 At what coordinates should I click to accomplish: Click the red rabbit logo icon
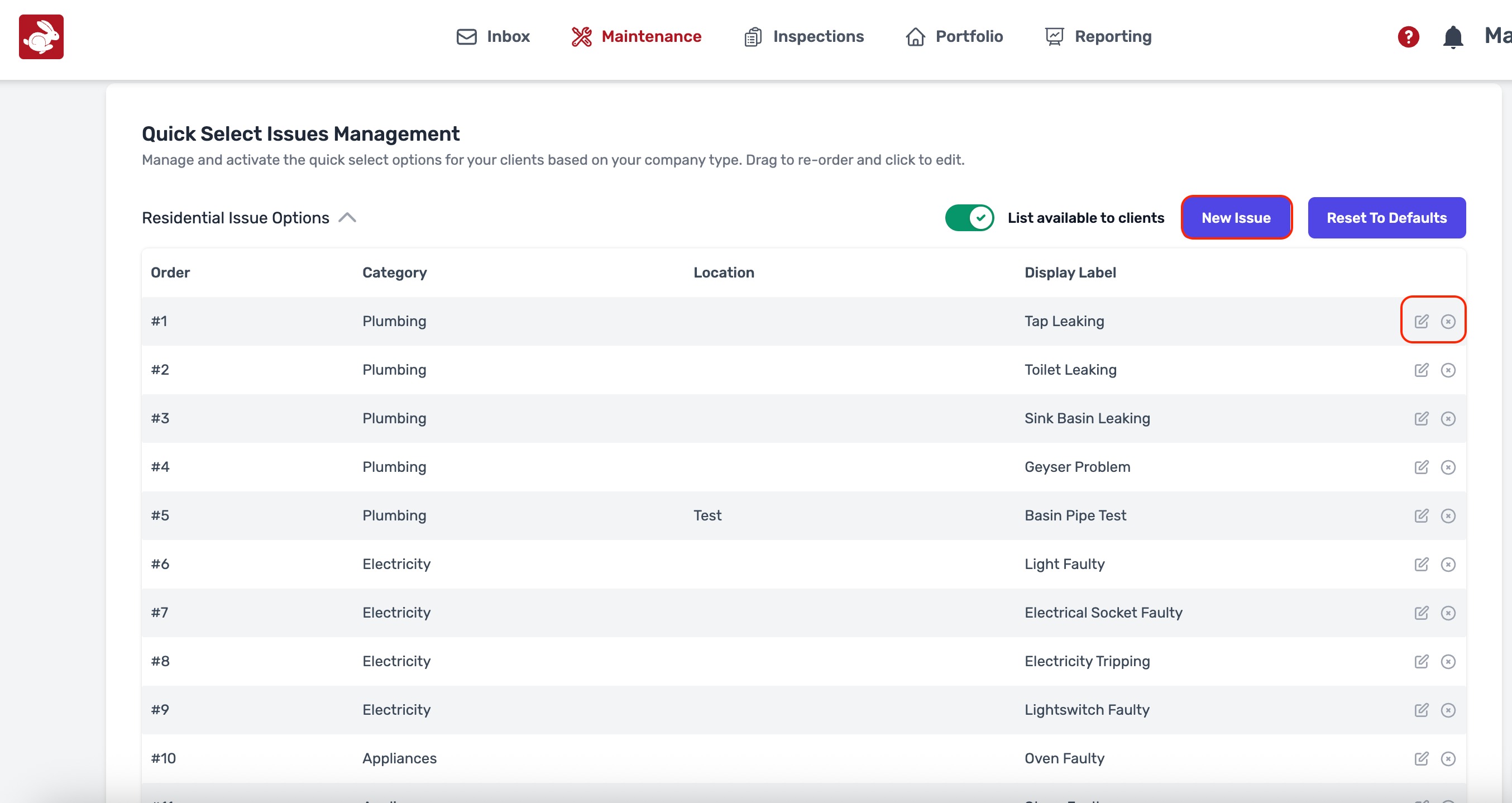click(41, 37)
